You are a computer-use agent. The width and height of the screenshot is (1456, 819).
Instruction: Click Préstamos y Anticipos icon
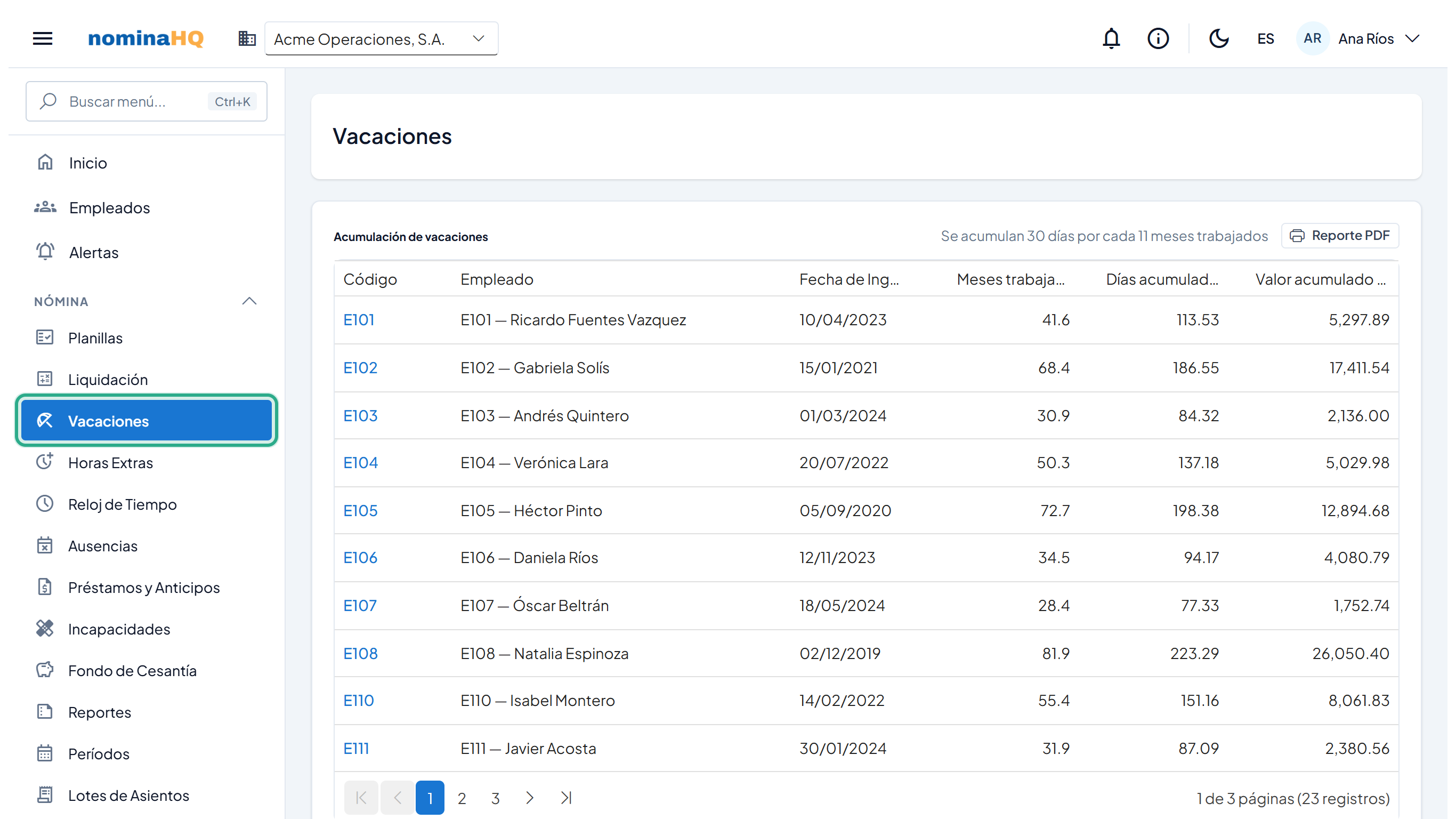point(45,587)
